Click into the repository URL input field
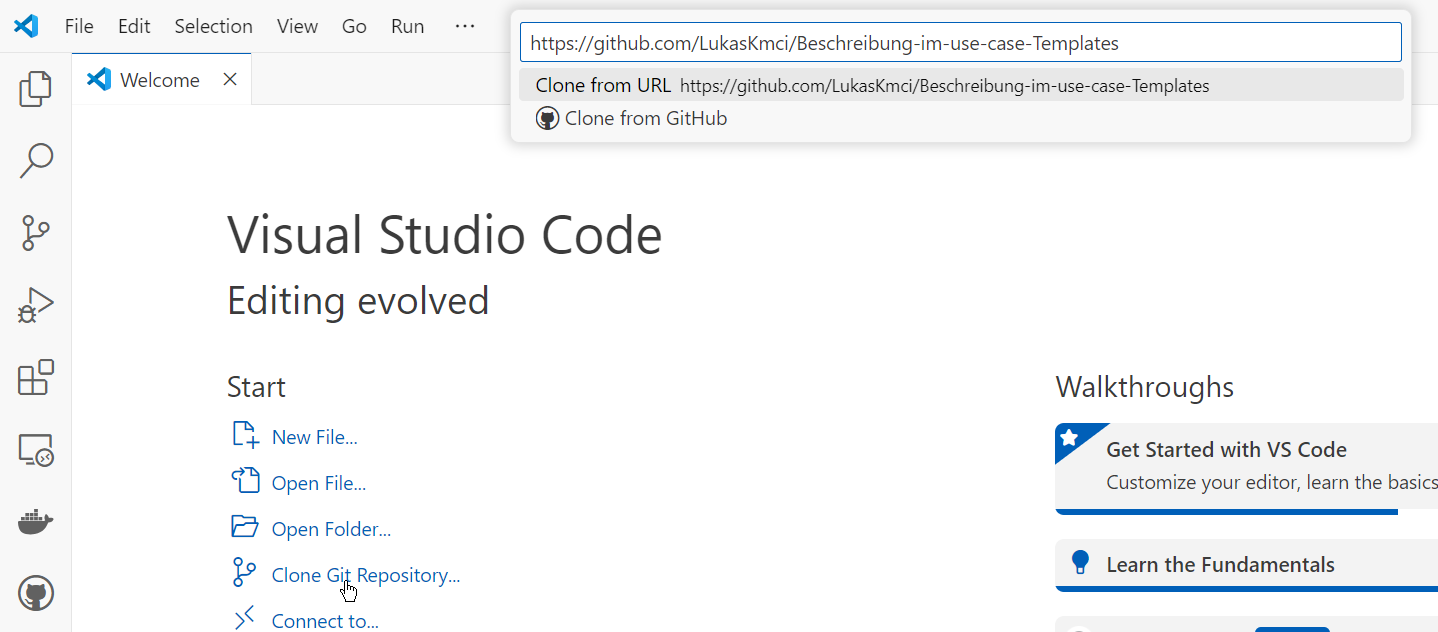The width and height of the screenshot is (1438, 632). point(961,43)
